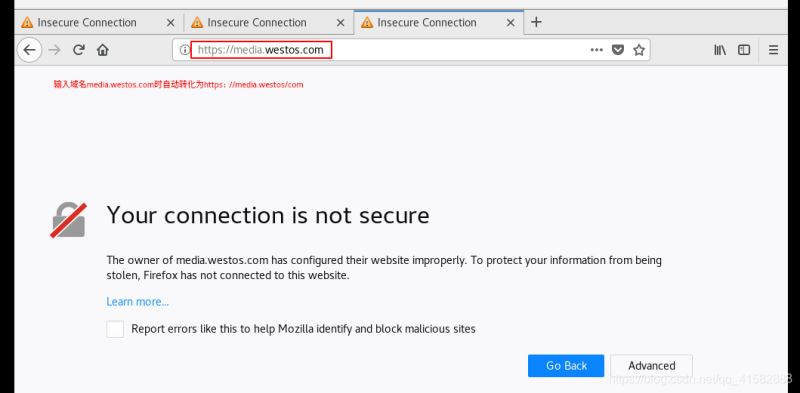Open site information icon in address bar
Image resolution: width=800 pixels, height=393 pixels.
click(184, 50)
